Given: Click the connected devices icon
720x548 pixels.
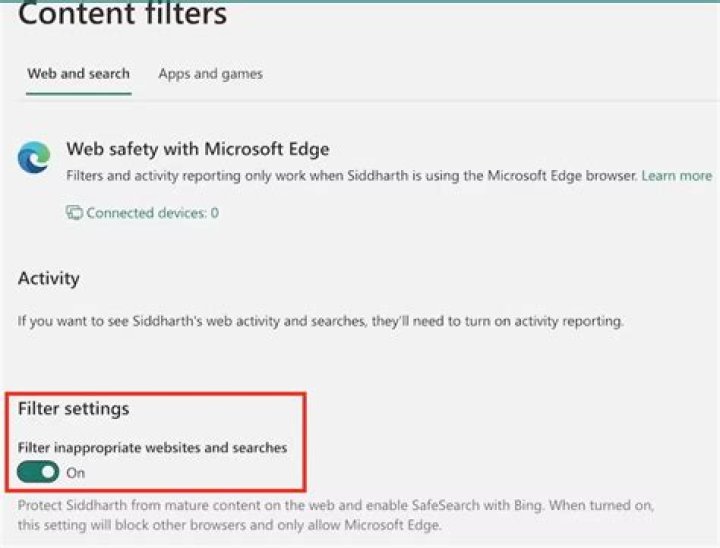Looking at the screenshot, I should (74, 213).
